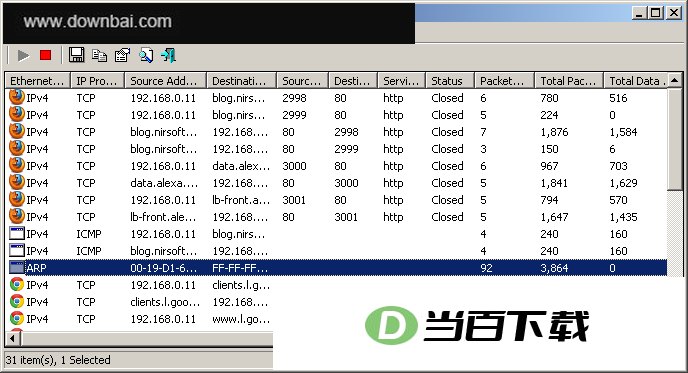The image size is (688, 373).
Task: Sort by the Sourc... port column header
Action: (302, 81)
